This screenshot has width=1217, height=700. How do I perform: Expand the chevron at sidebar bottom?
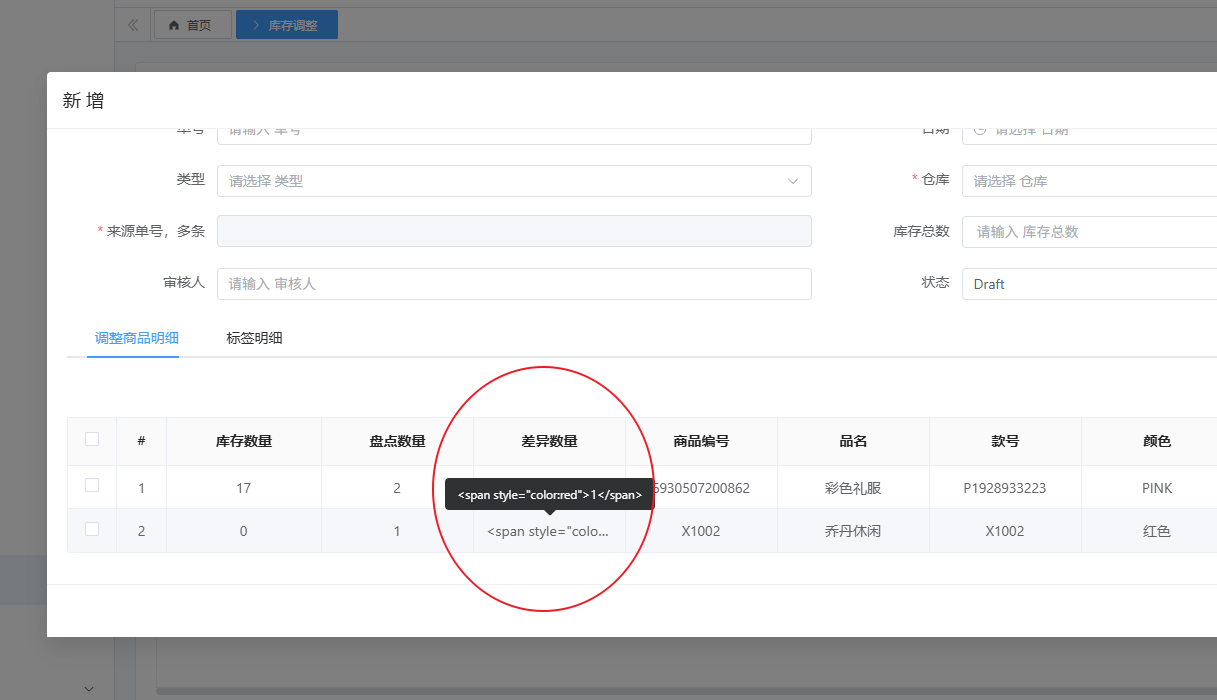tap(89, 688)
